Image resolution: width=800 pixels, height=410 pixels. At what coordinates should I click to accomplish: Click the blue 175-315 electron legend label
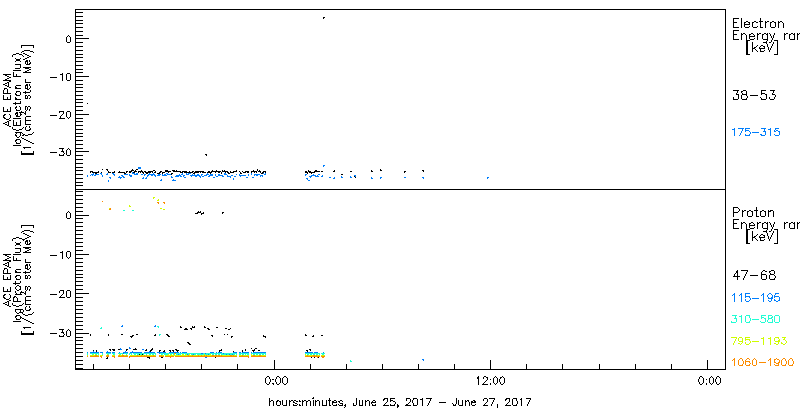coord(756,133)
